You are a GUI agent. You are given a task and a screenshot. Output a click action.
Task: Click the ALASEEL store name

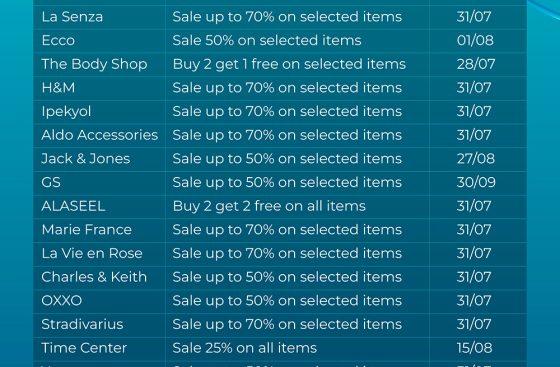coord(73,206)
